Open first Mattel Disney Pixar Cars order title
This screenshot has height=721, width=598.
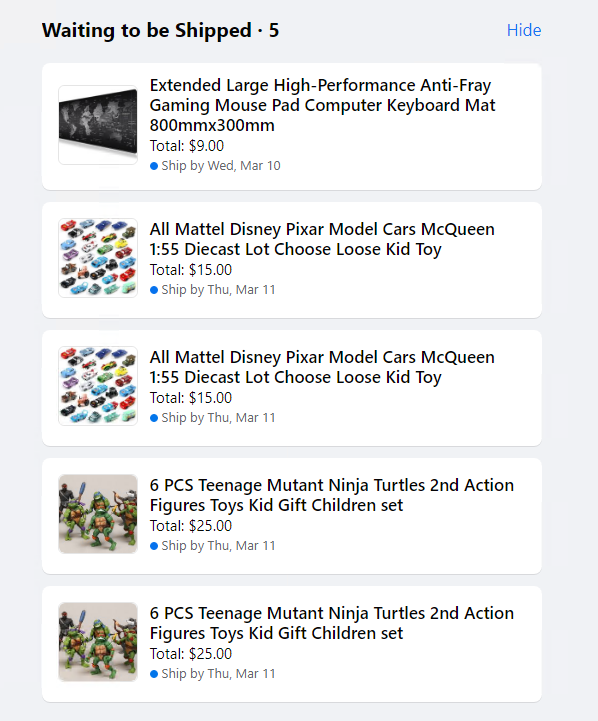(x=322, y=239)
